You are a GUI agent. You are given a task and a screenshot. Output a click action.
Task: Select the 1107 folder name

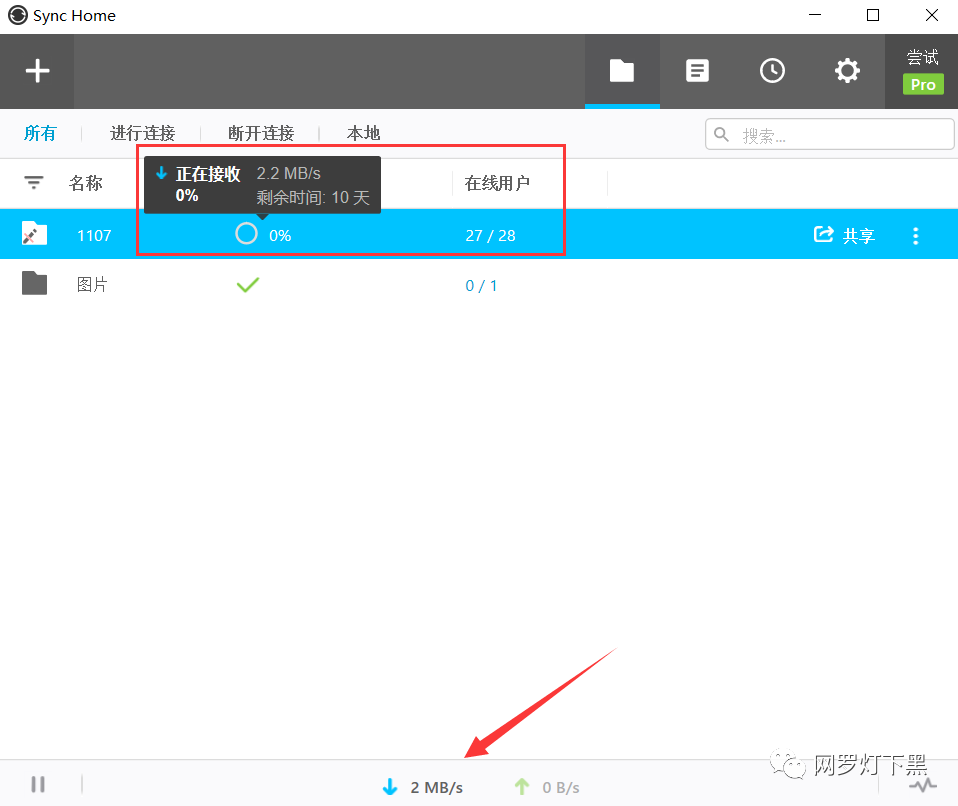tap(94, 235)
